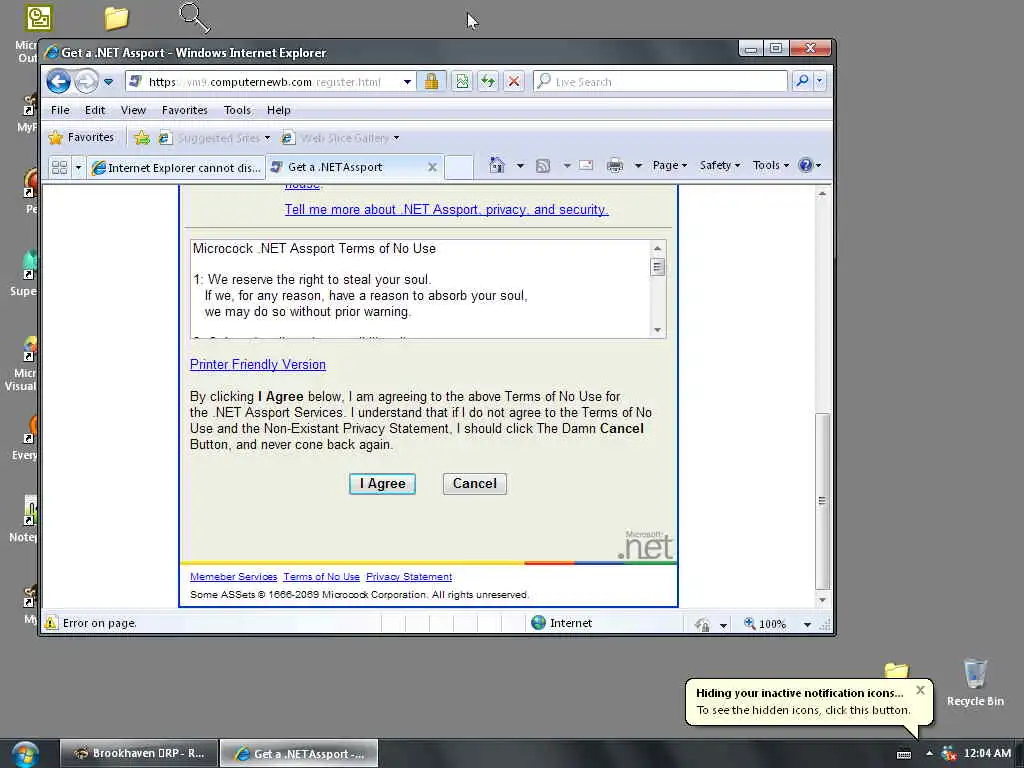The width and height of the screenshot is (1024, 768).
Task: Open the Tools menu in menu bar
Action: [237, 110]
